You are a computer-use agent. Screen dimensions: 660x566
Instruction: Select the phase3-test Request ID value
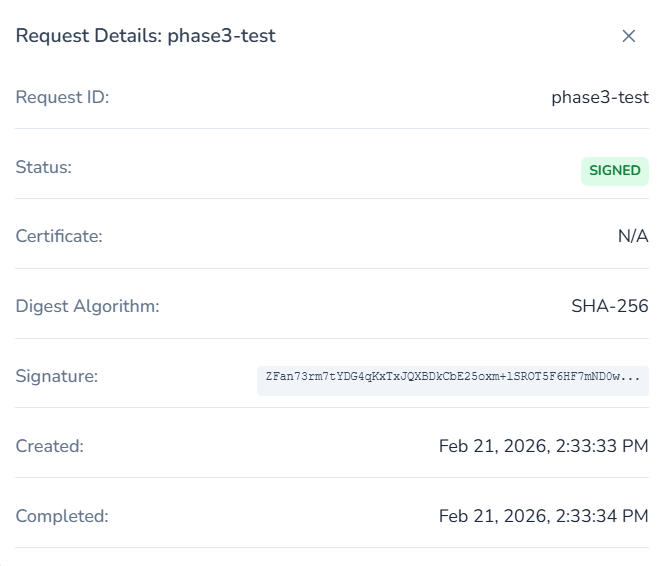click(599, 97)
